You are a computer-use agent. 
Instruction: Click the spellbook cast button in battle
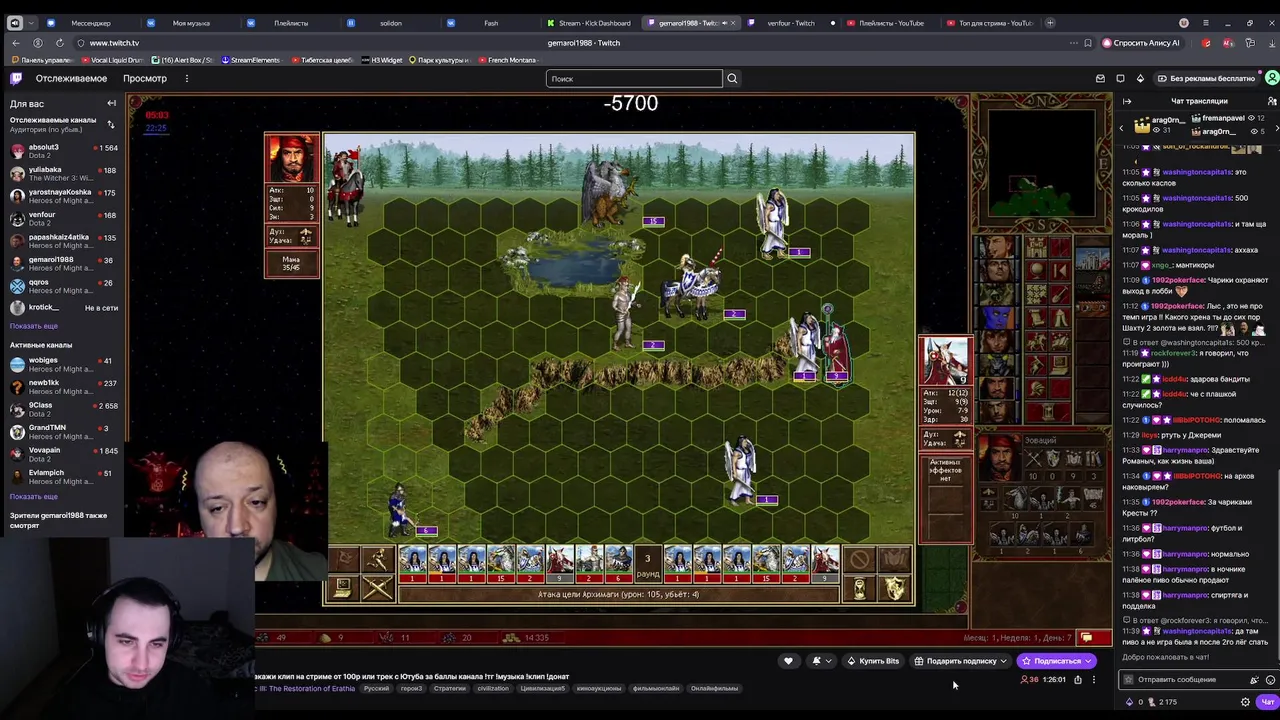tap(896, 560)
